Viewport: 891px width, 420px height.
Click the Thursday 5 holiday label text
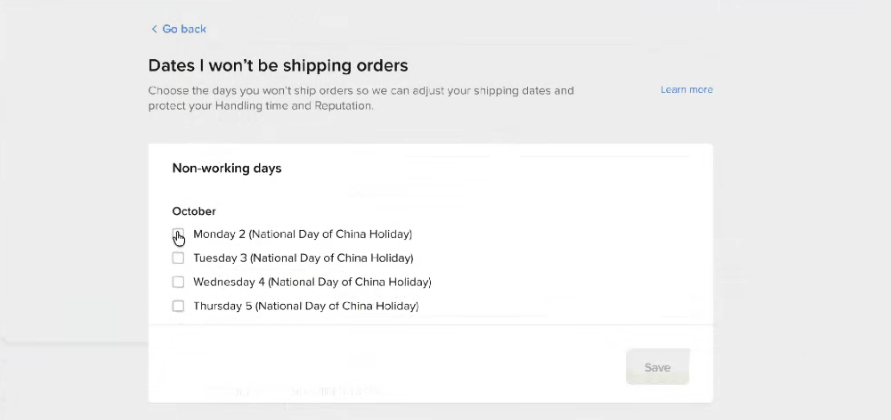(x=305, y=306)
